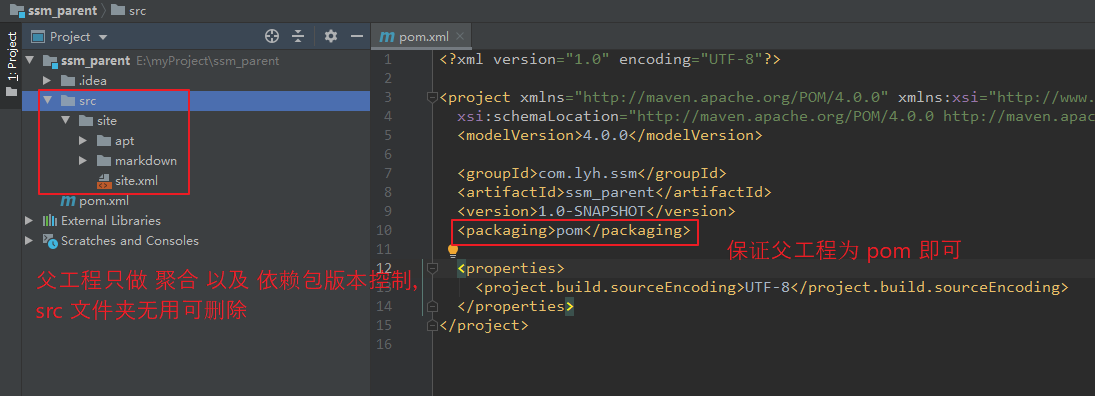The image size is (1095, 396).
Task: Expand the markdown folder
Action: pos(84,161)
